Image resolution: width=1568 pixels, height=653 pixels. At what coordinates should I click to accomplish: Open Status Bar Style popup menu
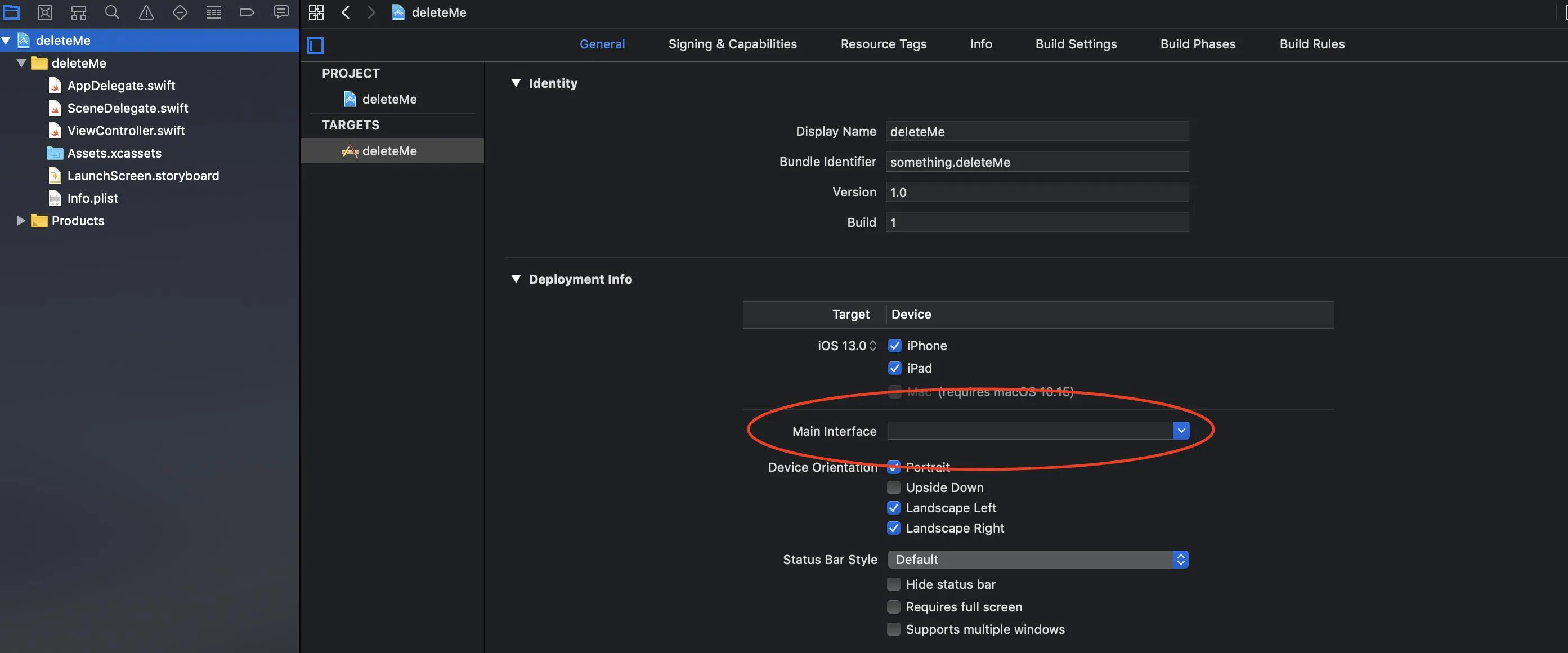[x=1037, y=560]
